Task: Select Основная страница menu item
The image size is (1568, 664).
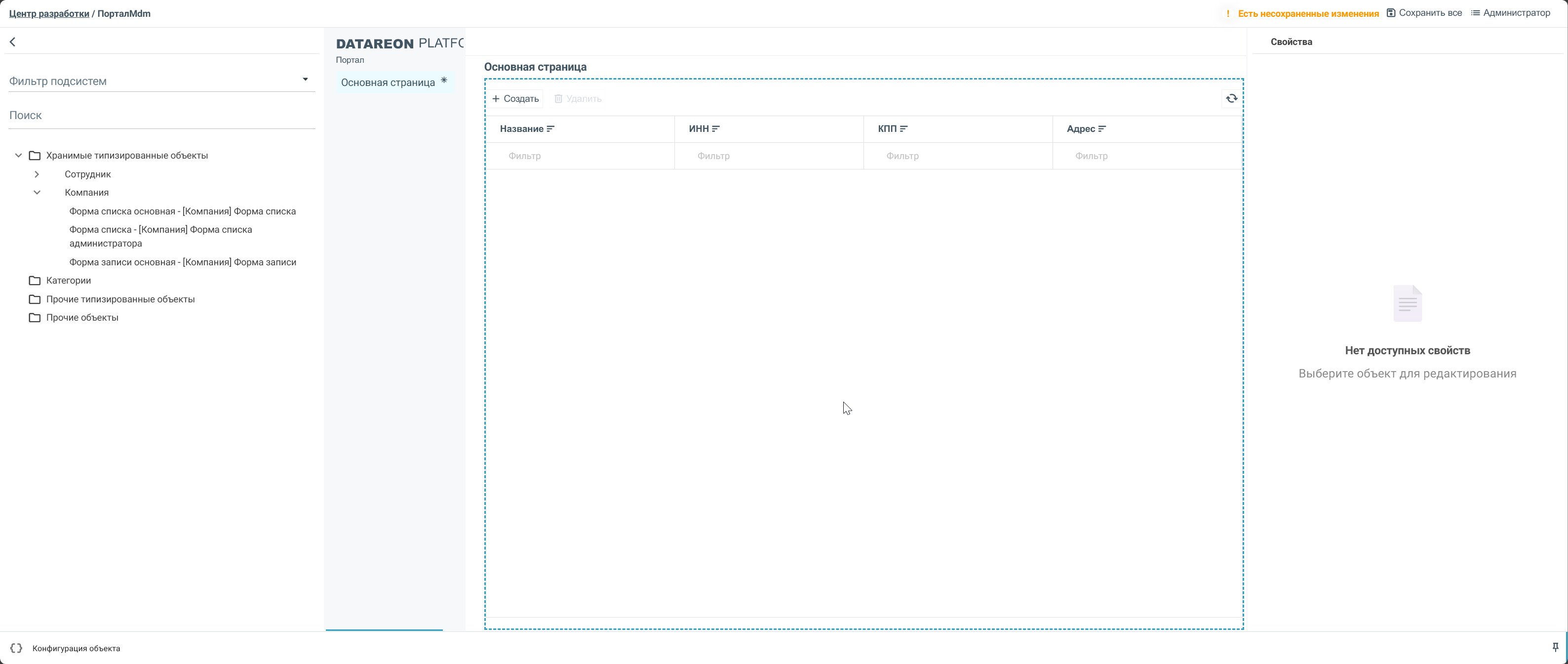Action: coord(388,83)
